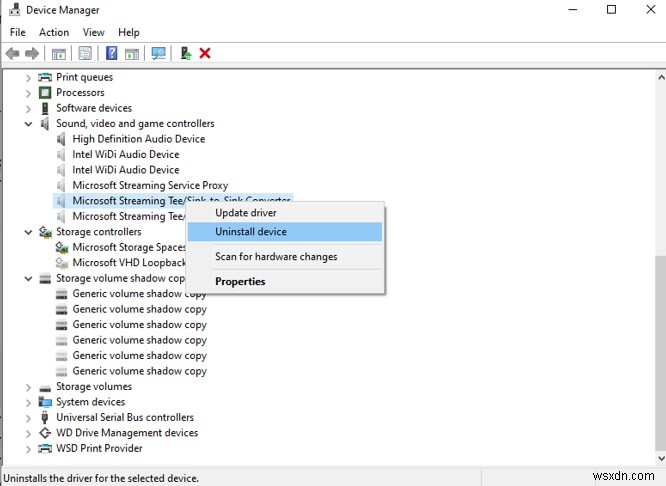Click the vertical scrollbar up arrow
The height and width of the screenshot is (486, 666).
point(661,78)
